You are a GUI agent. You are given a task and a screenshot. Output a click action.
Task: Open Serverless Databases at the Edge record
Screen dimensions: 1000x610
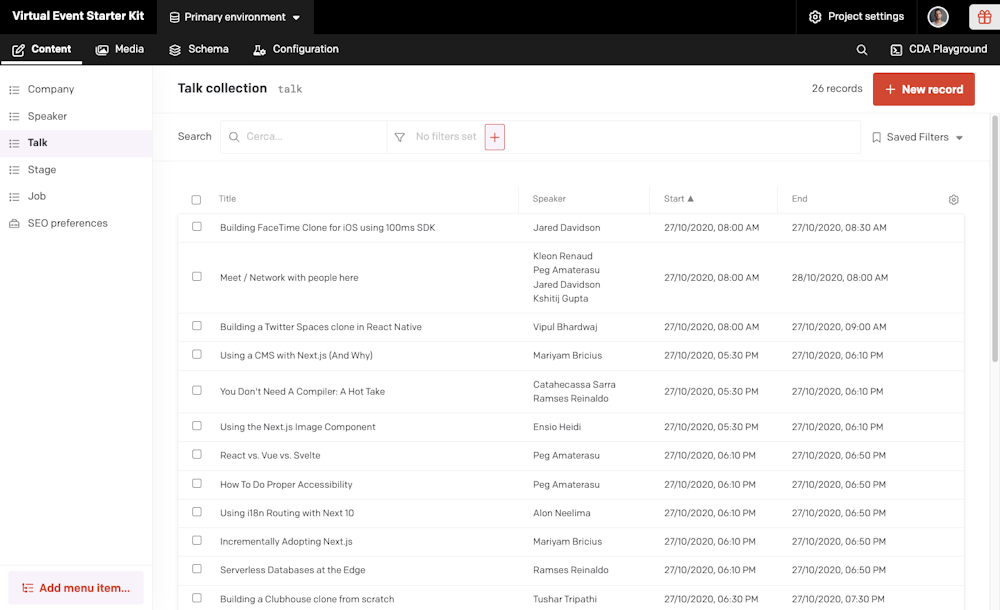pyautogui.click(x=292, y=570)
